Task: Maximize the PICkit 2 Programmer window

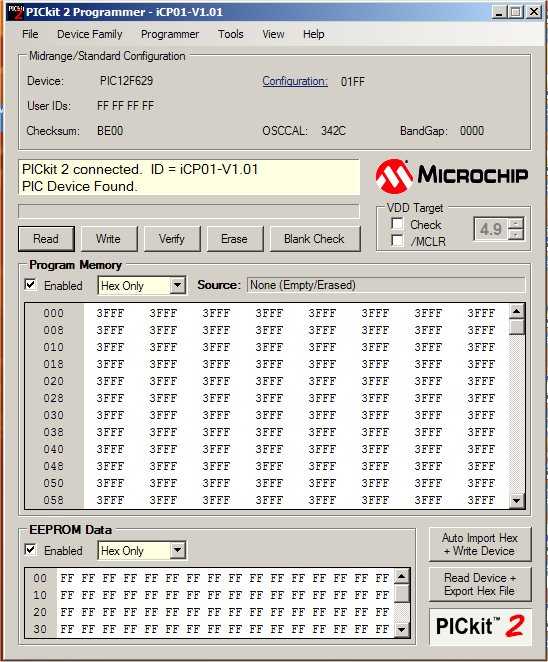Action: click(x=516, y=12)
